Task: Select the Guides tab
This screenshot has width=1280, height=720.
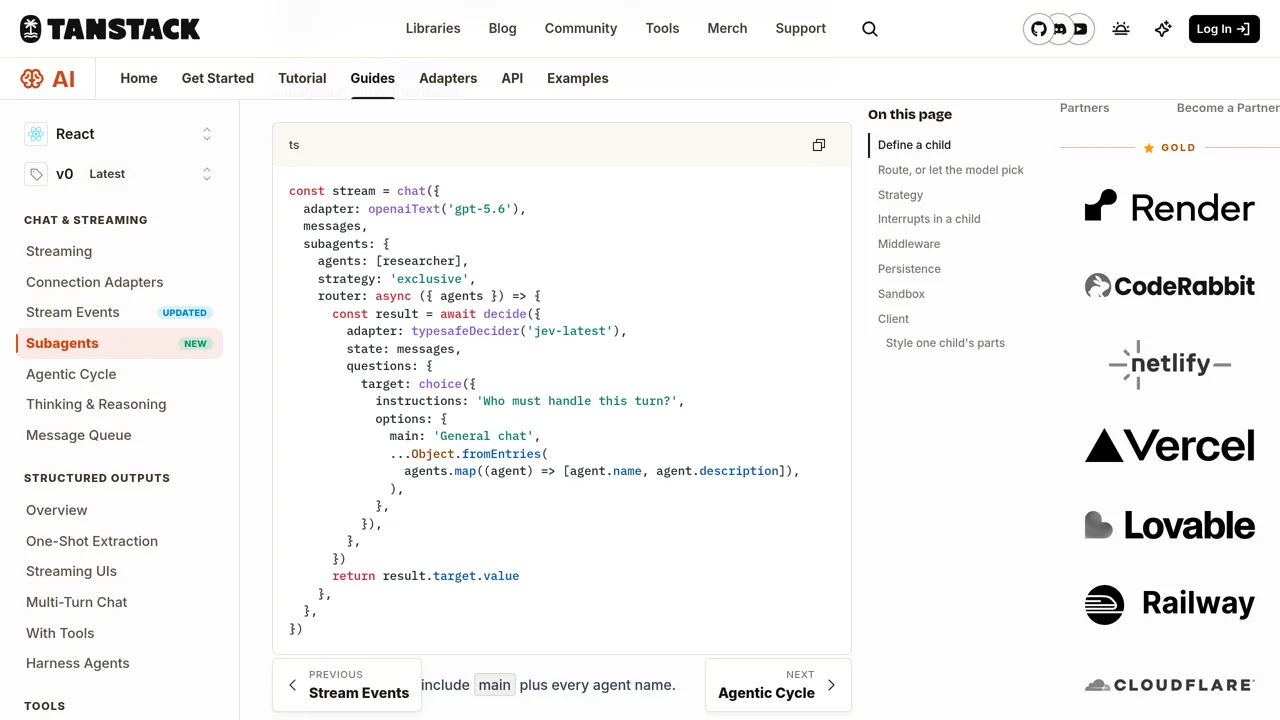Action: [x=372, y=78]
